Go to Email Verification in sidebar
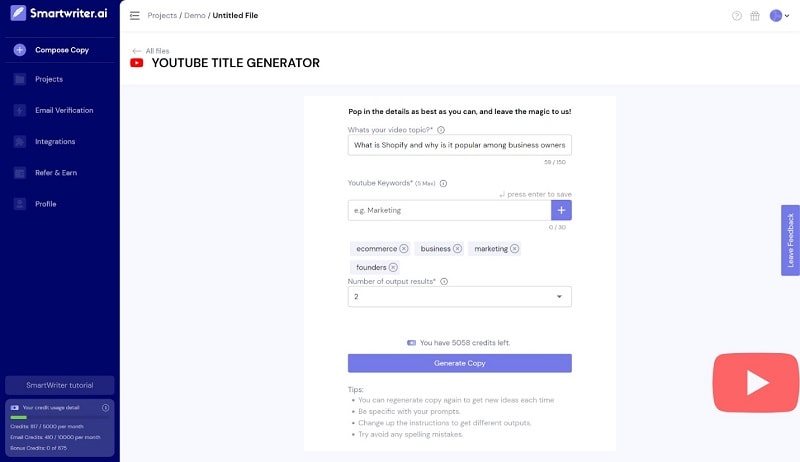Image resolution: width=800 pixels, height=462 pixels. click(63, 110)
